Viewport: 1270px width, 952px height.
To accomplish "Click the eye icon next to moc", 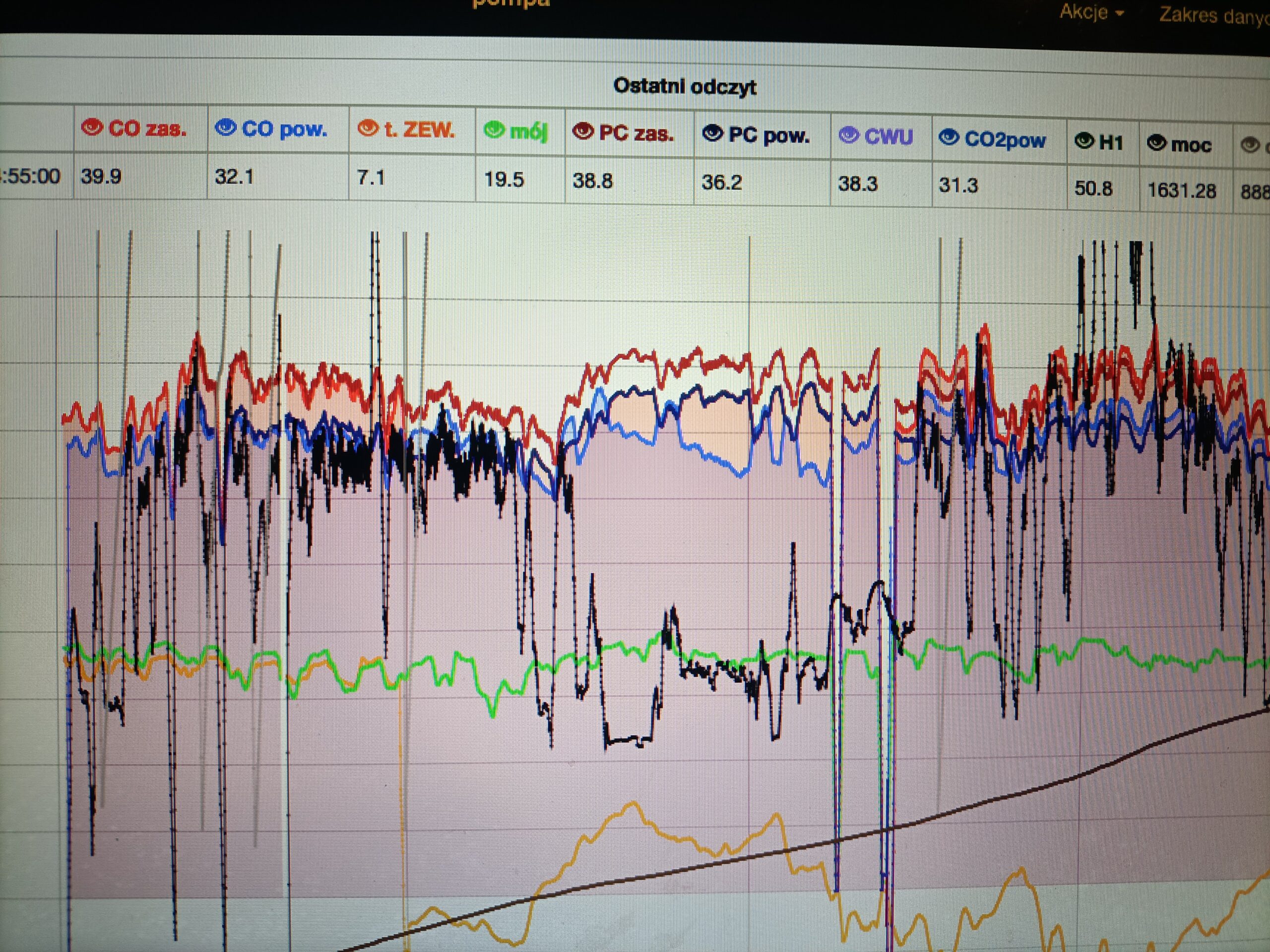I will 1156,143.
